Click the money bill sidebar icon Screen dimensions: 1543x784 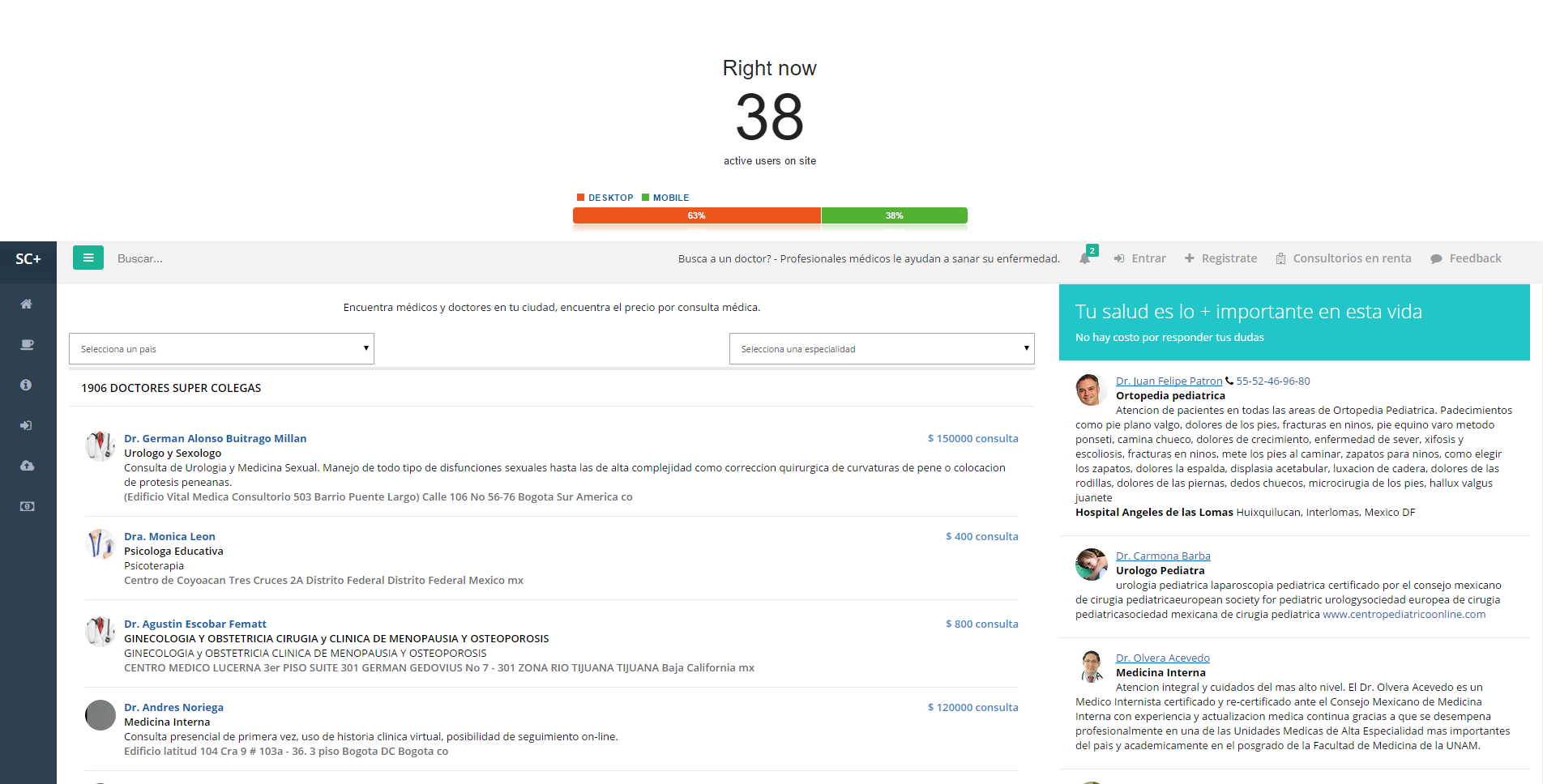coord(27,506)
